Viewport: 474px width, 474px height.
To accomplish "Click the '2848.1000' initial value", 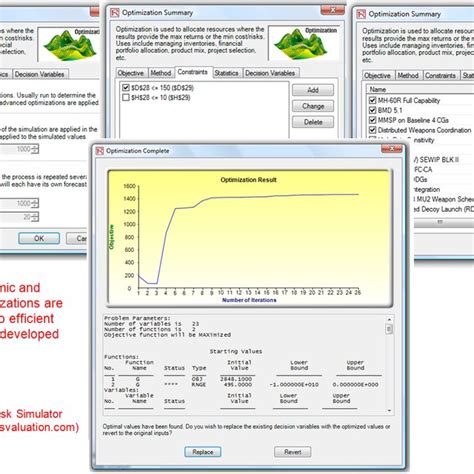I will 236,379.
